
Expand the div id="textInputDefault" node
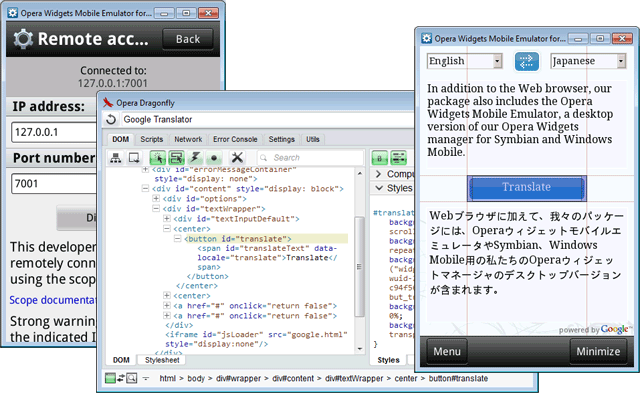click(x=167, y=218)
